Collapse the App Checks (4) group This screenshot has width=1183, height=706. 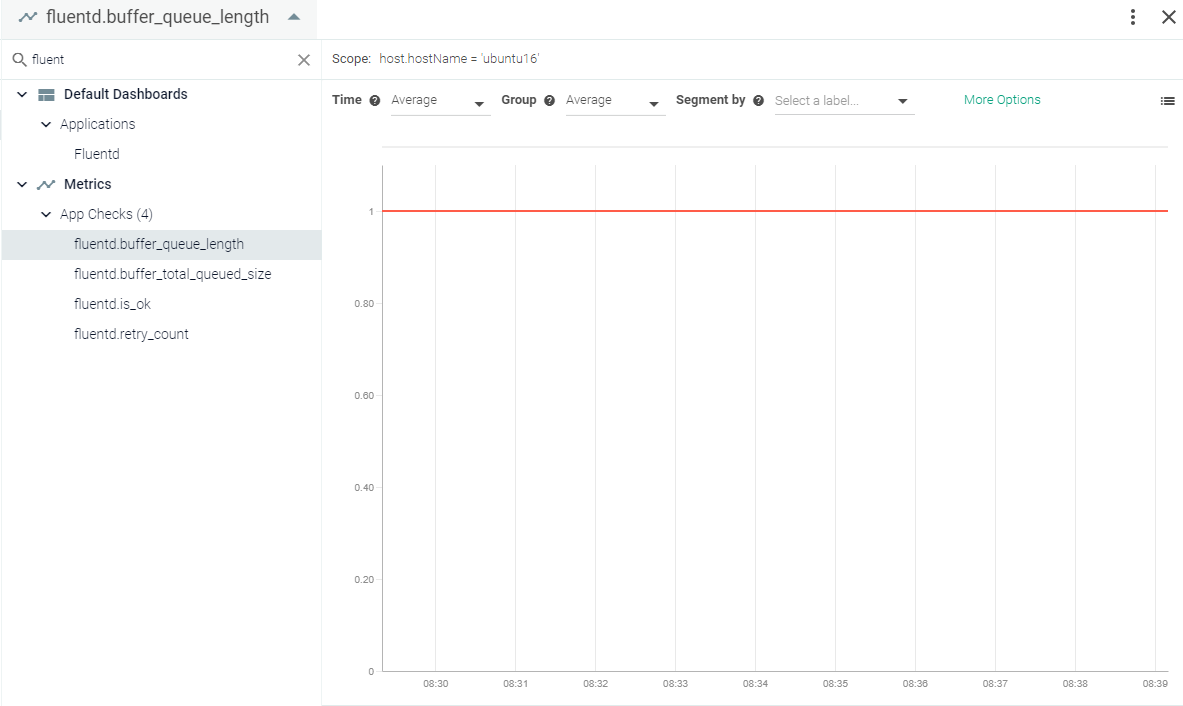coord(46,214)
